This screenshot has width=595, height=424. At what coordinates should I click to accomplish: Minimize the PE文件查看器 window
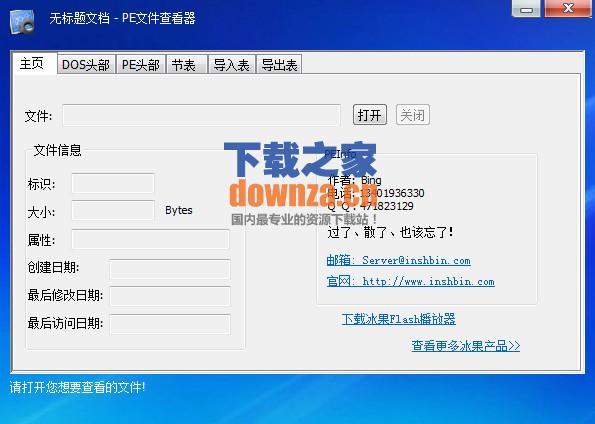(526, 8)
